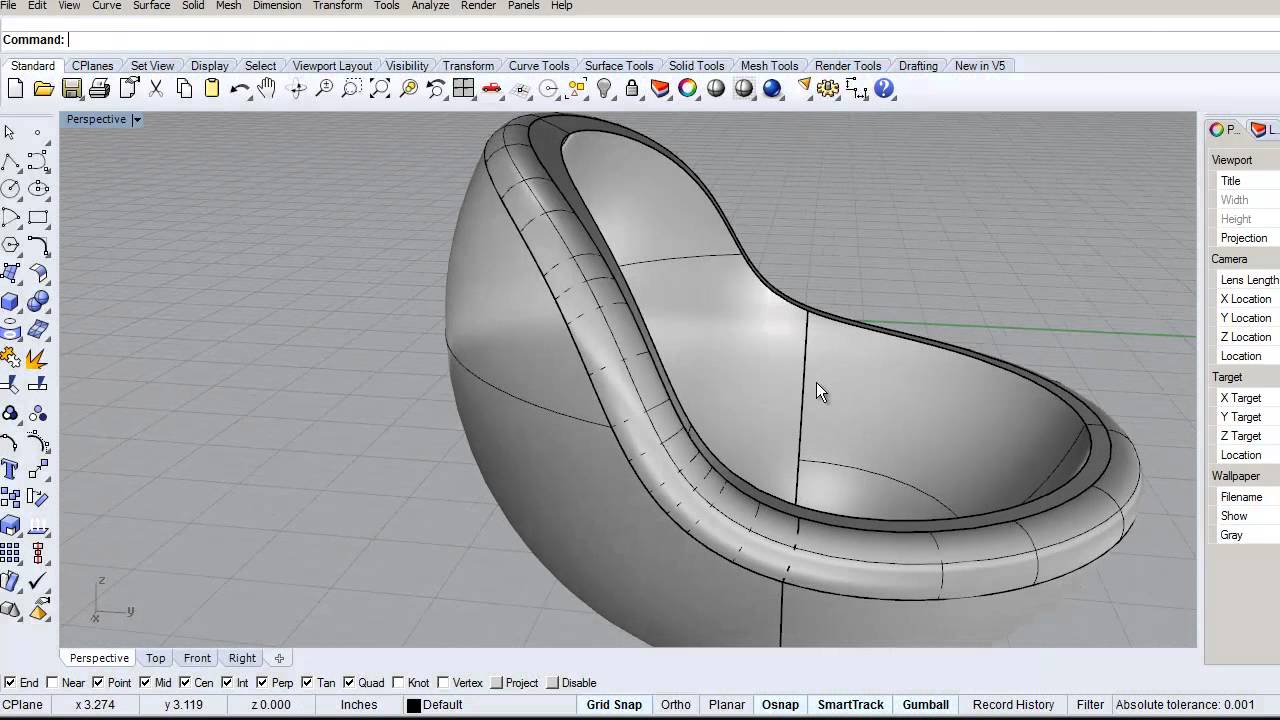Switch to the Front viewport tab
The width and height of the screenshot is (1280, 720).
click(x=197, y=658)
